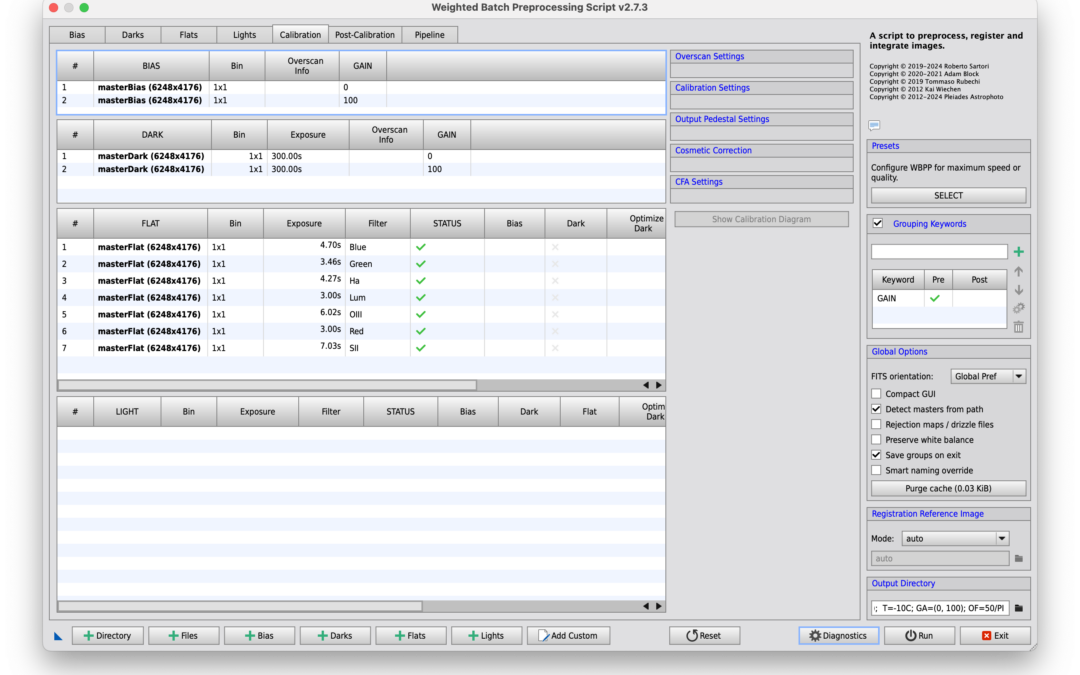
Task: Switch to the Post-Calibration tab
Action: pyautogui.click(x=365, y=35)
